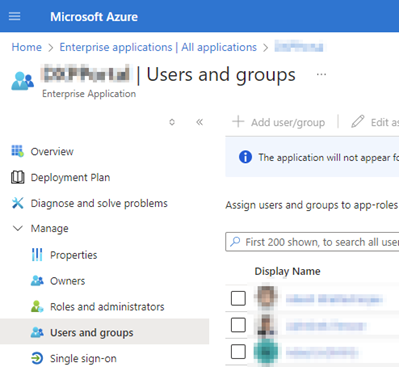Click the Users and groups page heading
The height and width of the screenshot is (367, 399).
coord(221,74)
